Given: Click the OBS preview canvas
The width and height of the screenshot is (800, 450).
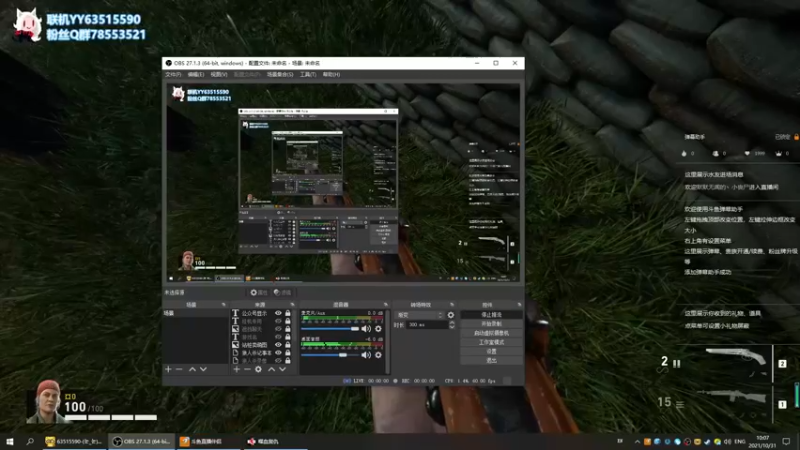Looking at the screenshot, I should point(343,183).
